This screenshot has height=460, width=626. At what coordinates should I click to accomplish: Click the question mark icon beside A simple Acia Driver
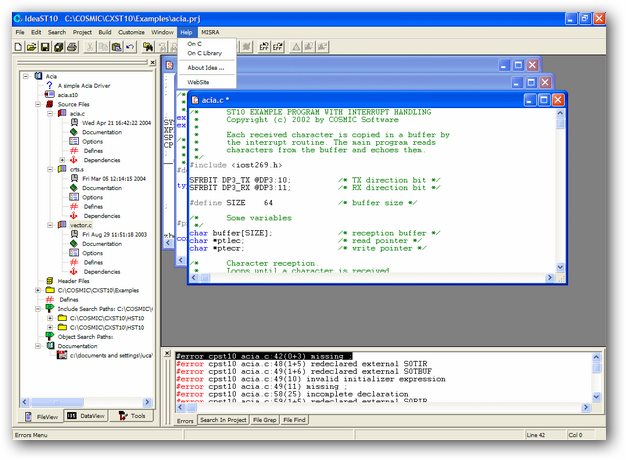pos(50,85)
